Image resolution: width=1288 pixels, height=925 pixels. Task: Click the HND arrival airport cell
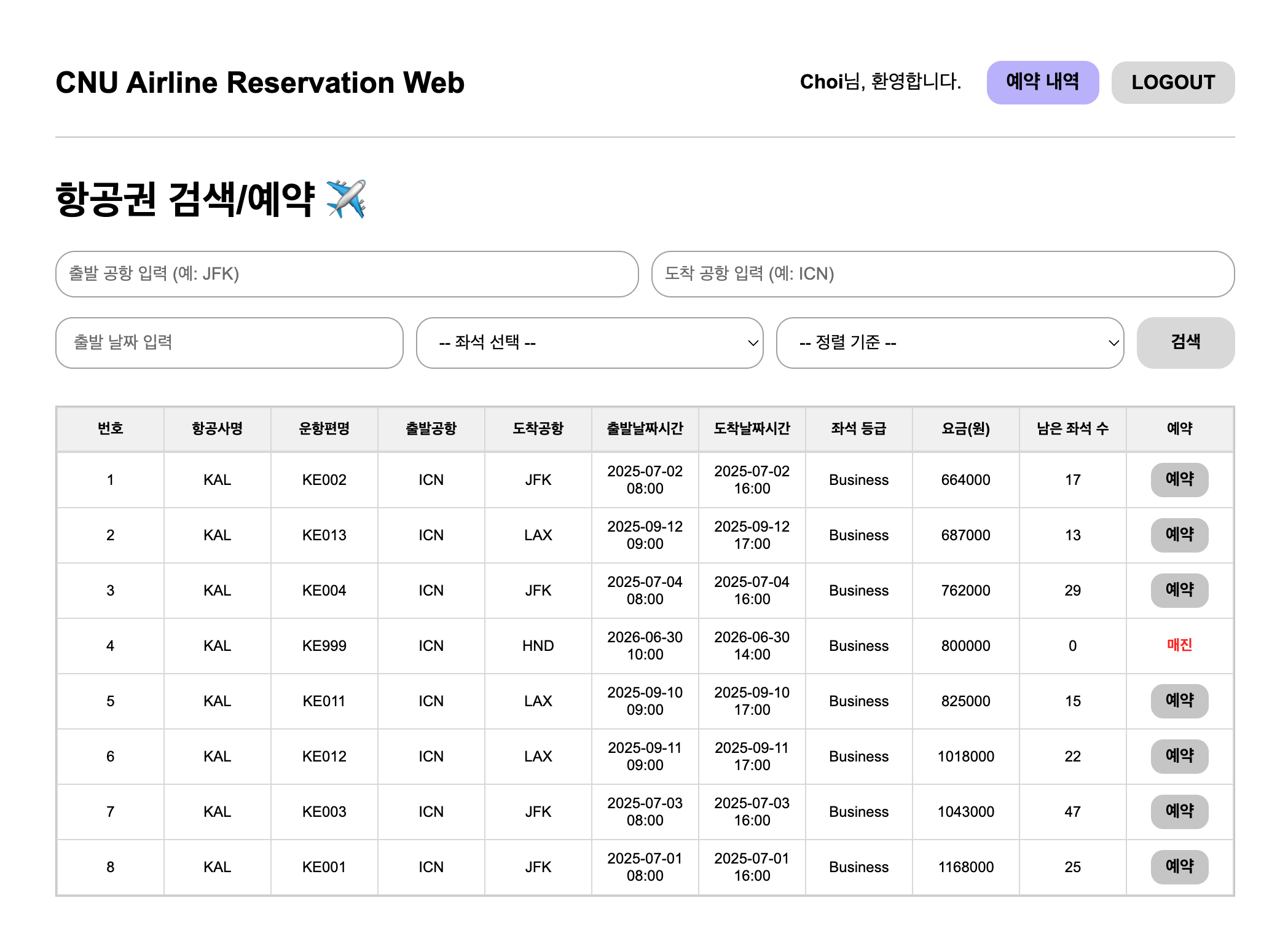(x=538, y=646)
